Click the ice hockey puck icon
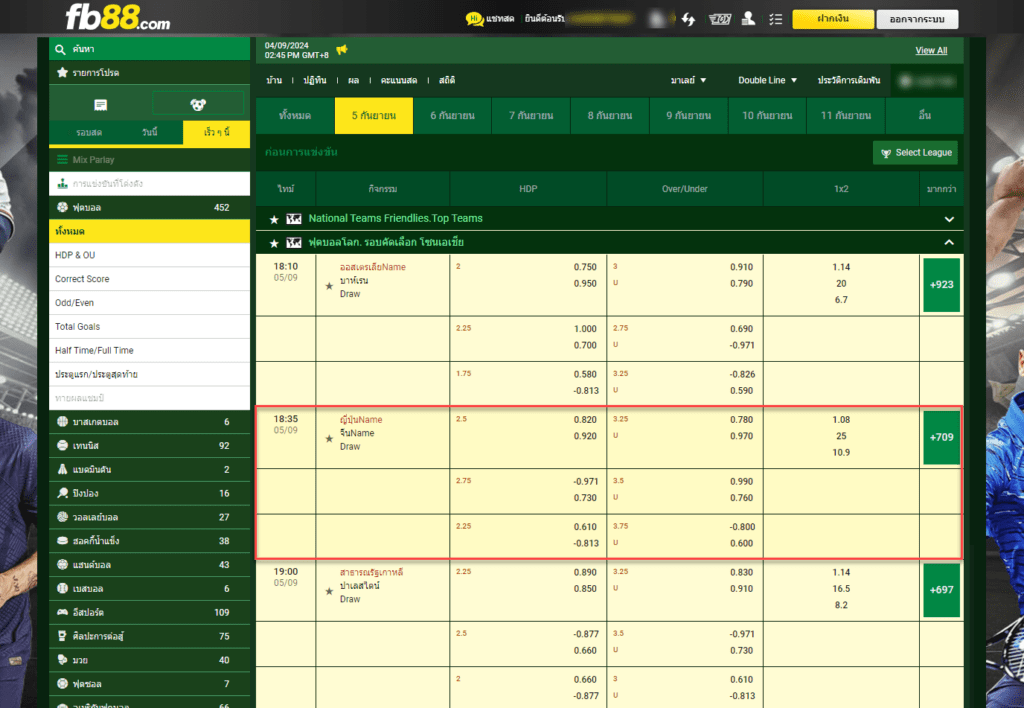Screen dimensions: 1024x708 tap(62, 541)
